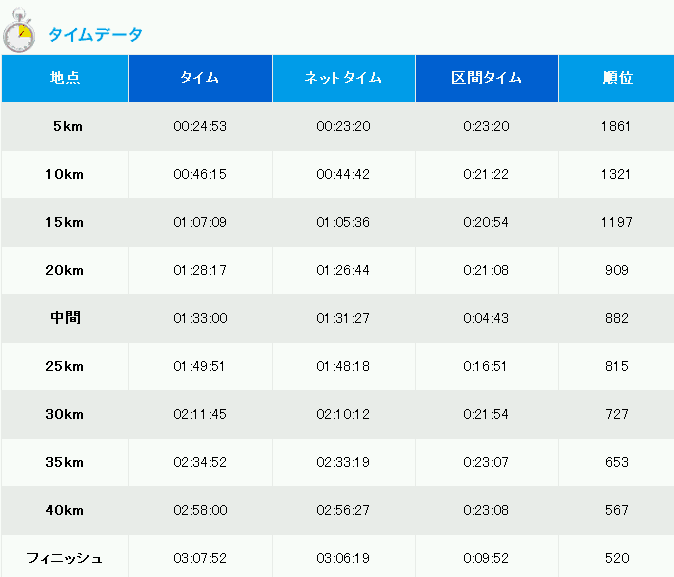
Task: Click the 中間 row label
Action: tap(65, 318)
